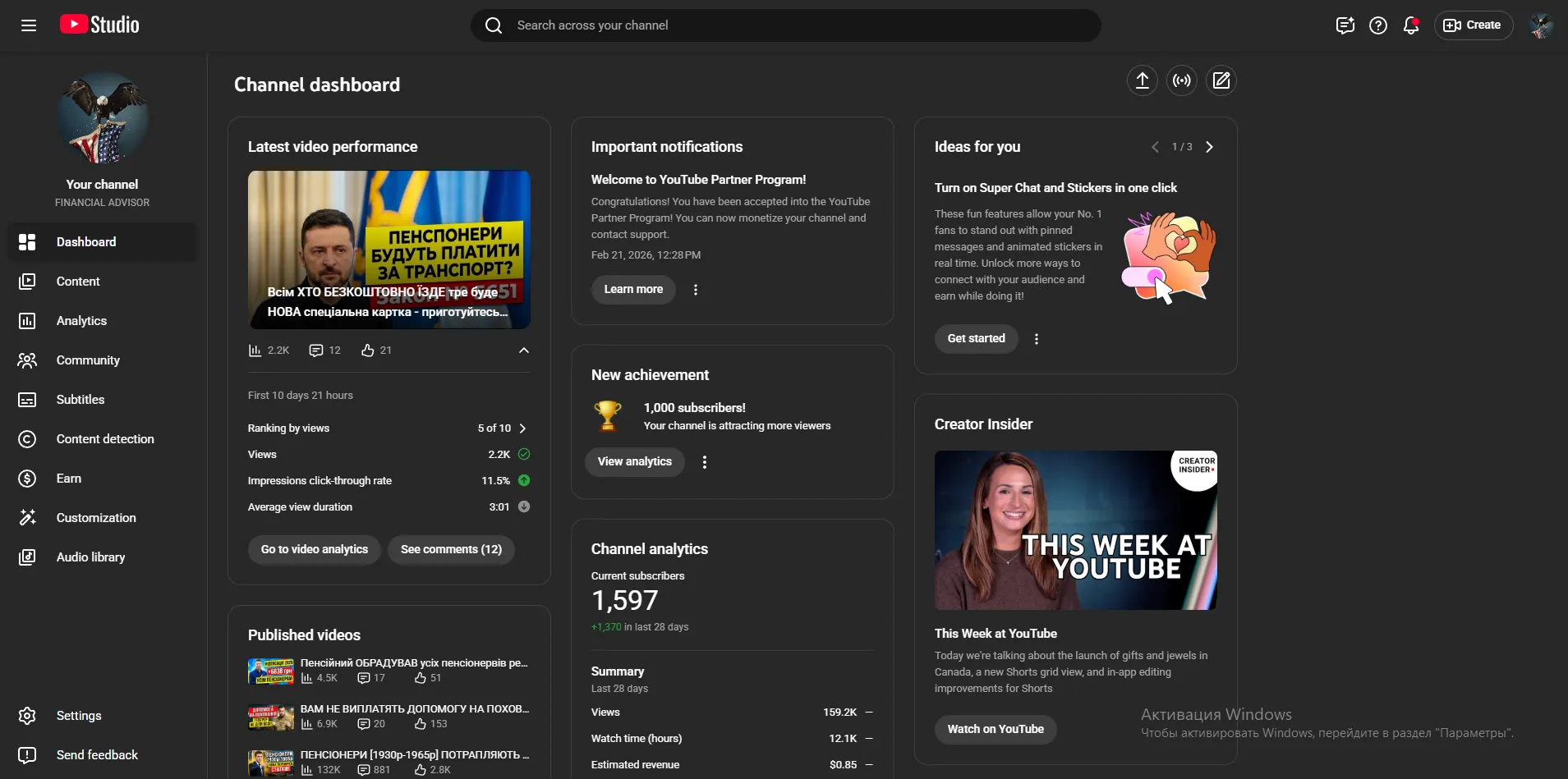The height and width of the screenshot is (779, 1568).
Task: Click the upload videos icon
Action: (x=1143, y=80)
